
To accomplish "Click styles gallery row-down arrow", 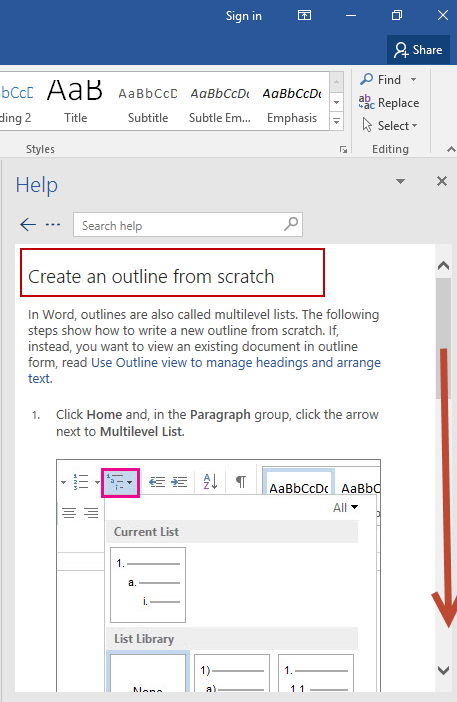I will pos(337,103).
